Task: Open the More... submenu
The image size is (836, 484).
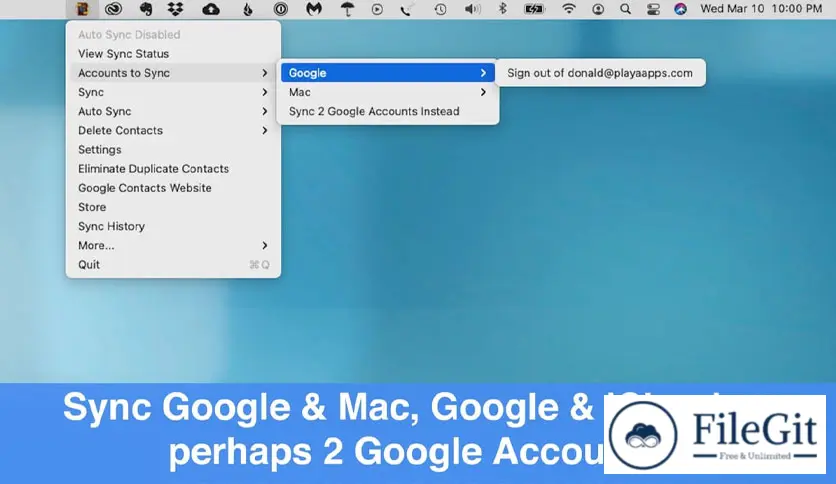Action: 173,246
